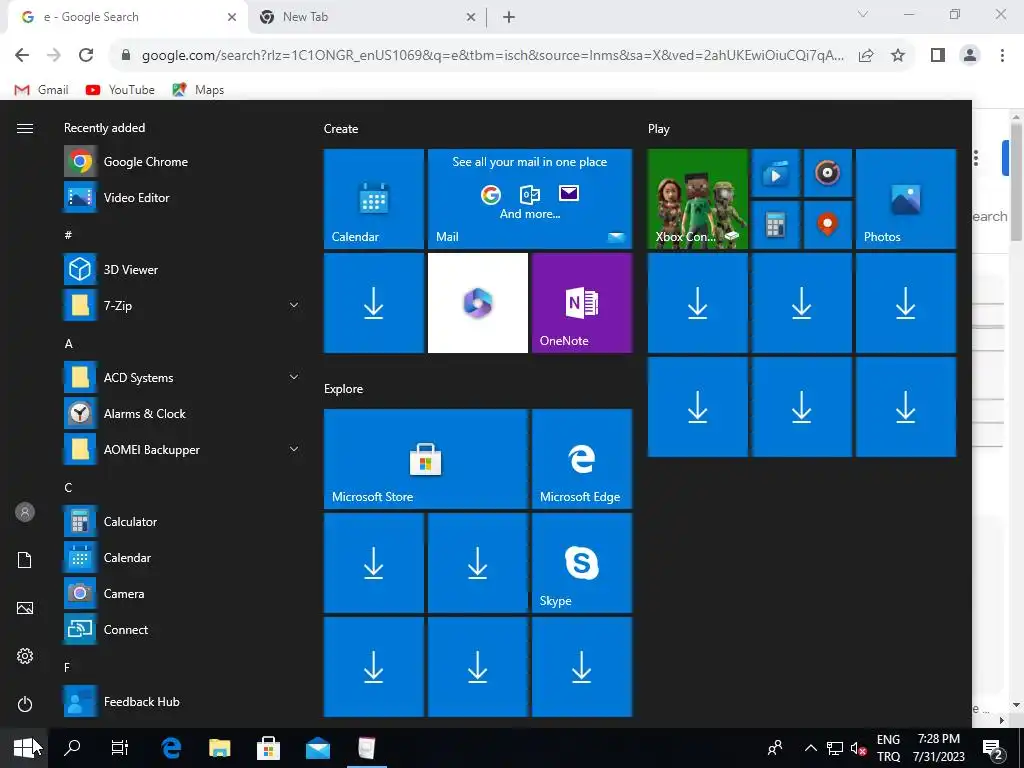
Task: Open Calendar in the app list
Action: click(x=181, y=557)
